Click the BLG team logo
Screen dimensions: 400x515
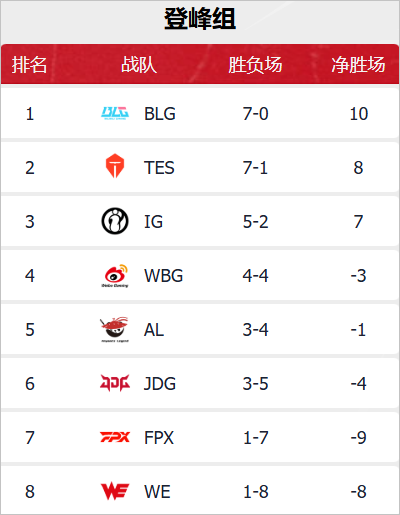point(115,113)
